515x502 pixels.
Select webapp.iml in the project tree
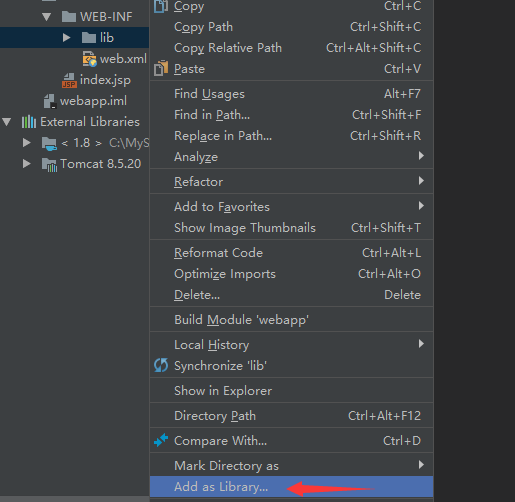(93, 101)
